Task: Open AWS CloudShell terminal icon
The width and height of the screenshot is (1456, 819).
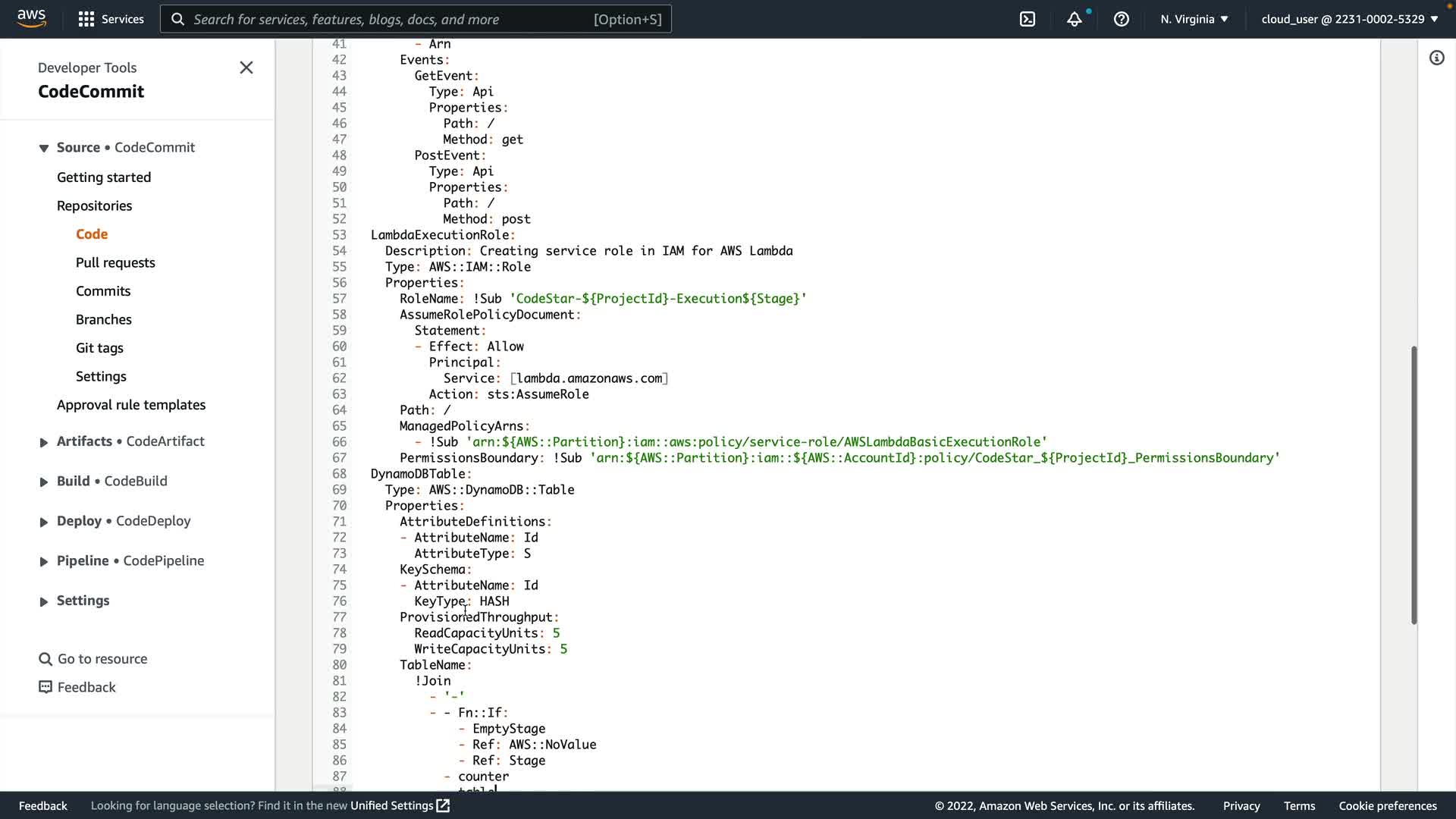Action: (1028, 19)
